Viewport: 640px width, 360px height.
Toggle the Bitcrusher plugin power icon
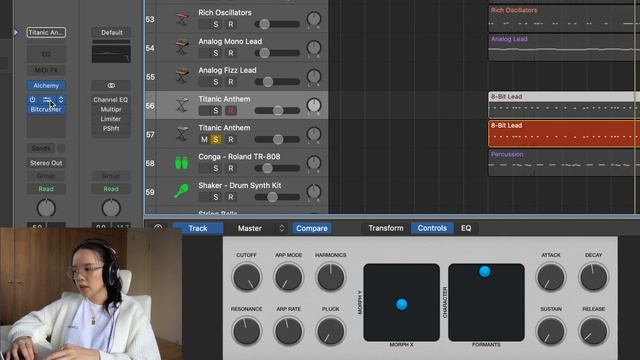coord(32,99)
